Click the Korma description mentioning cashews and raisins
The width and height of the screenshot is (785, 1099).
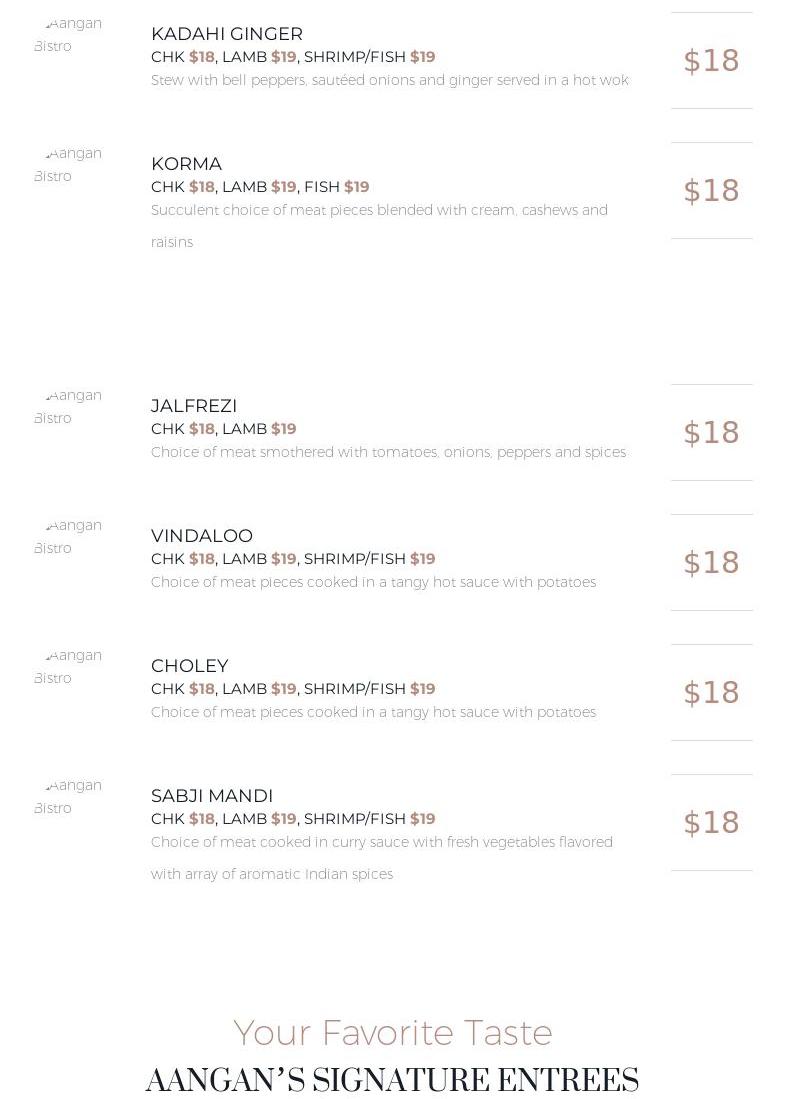click(379, 211)
